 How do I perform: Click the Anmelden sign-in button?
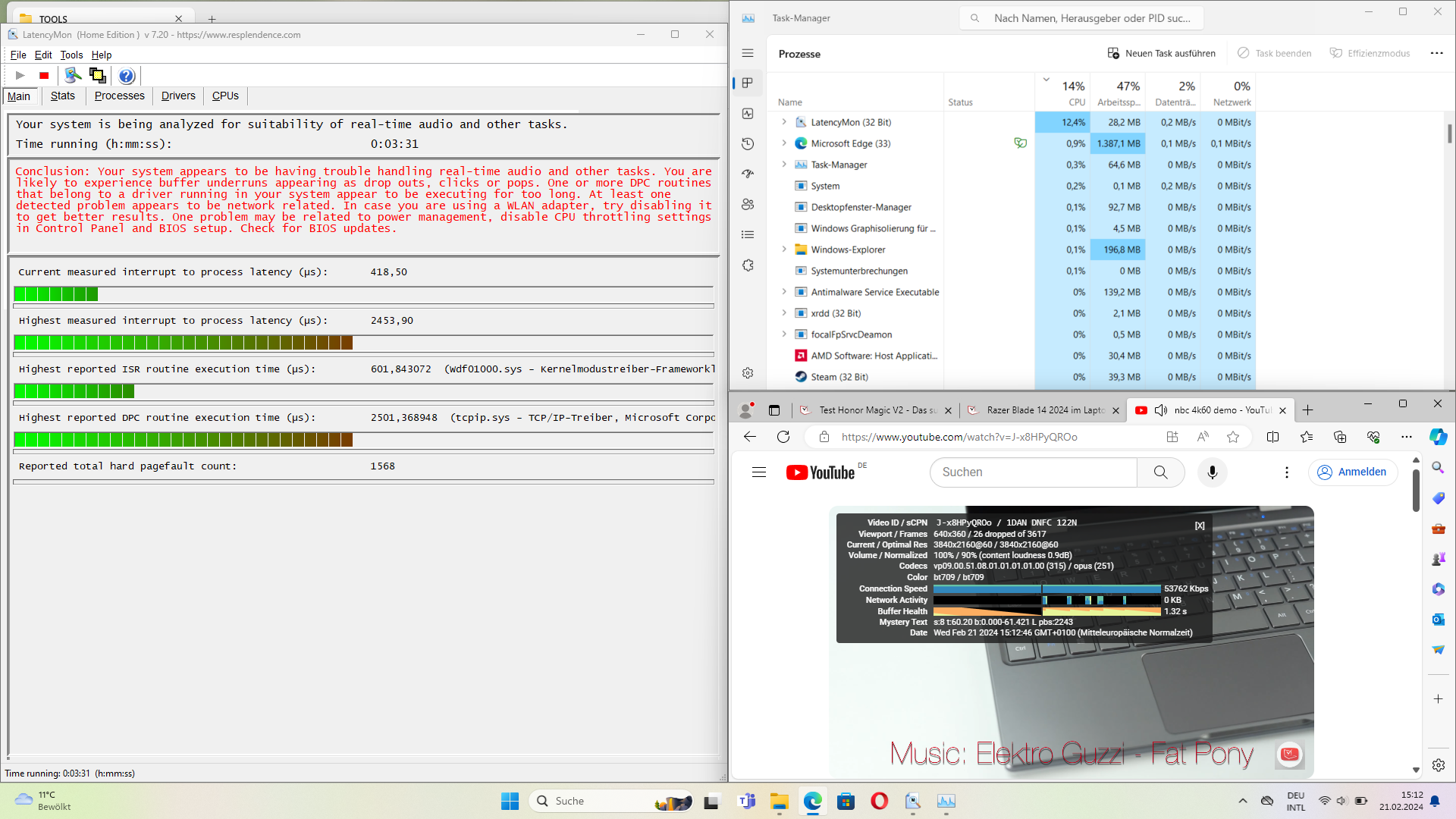point(1352,472)
